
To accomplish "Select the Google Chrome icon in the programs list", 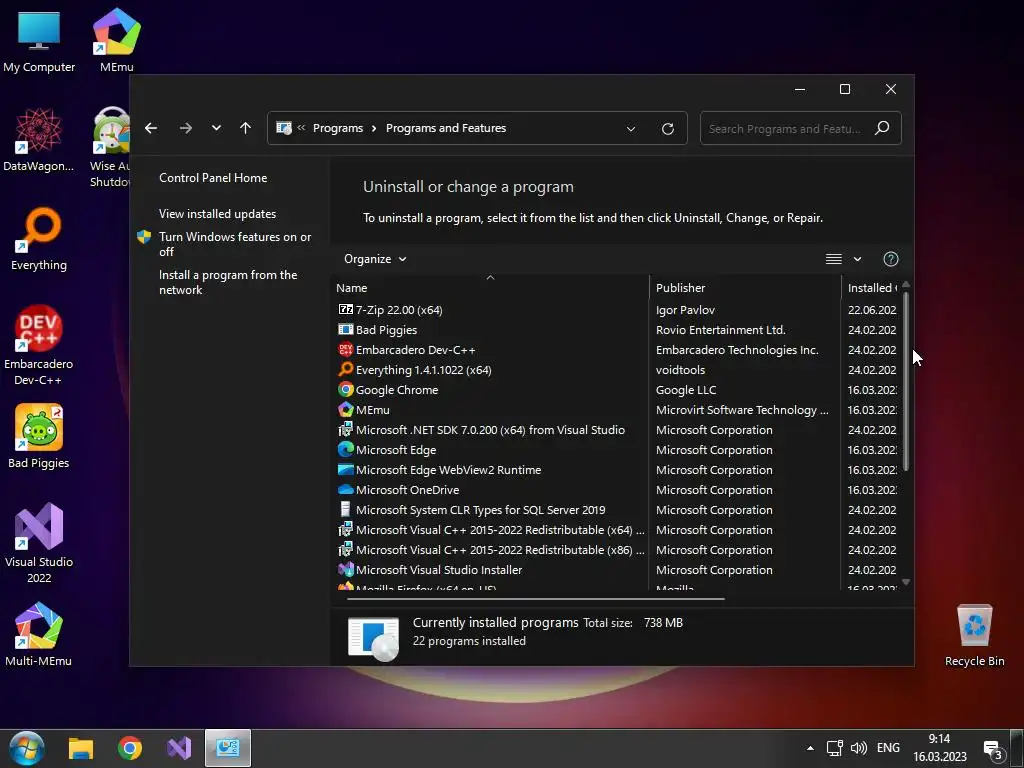I will point(345,390).
